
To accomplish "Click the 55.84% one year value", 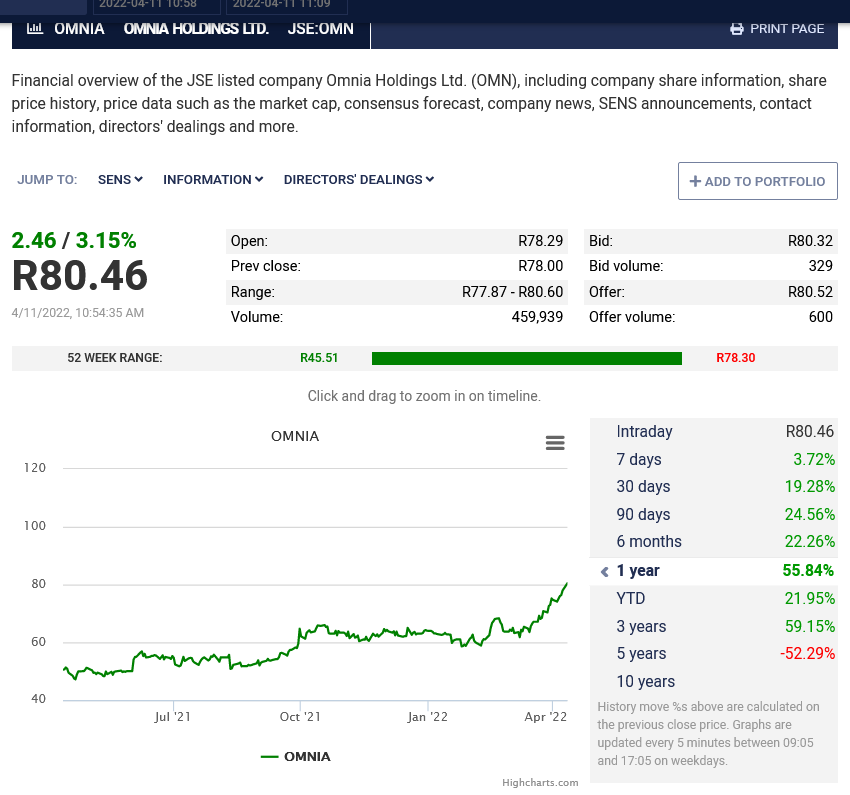I will 808,571.
